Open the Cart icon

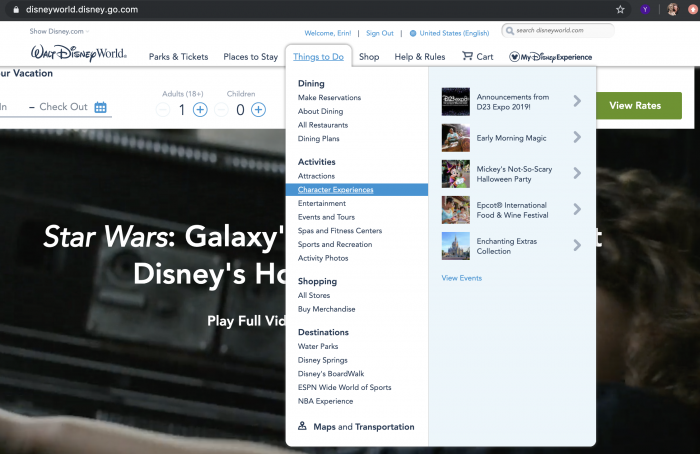467,56
